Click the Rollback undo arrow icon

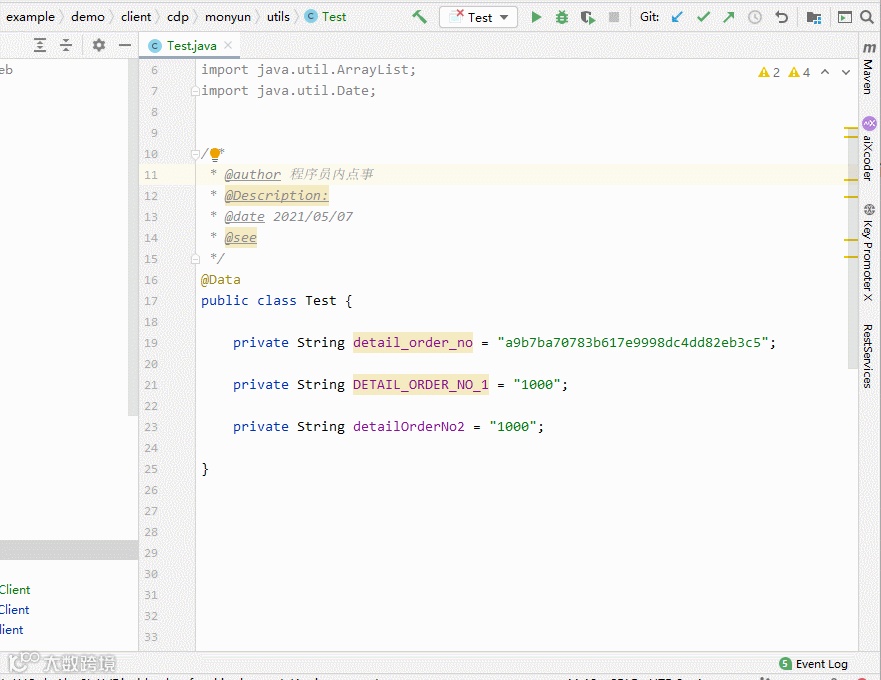pyautogui.click(x=782, y=17)
